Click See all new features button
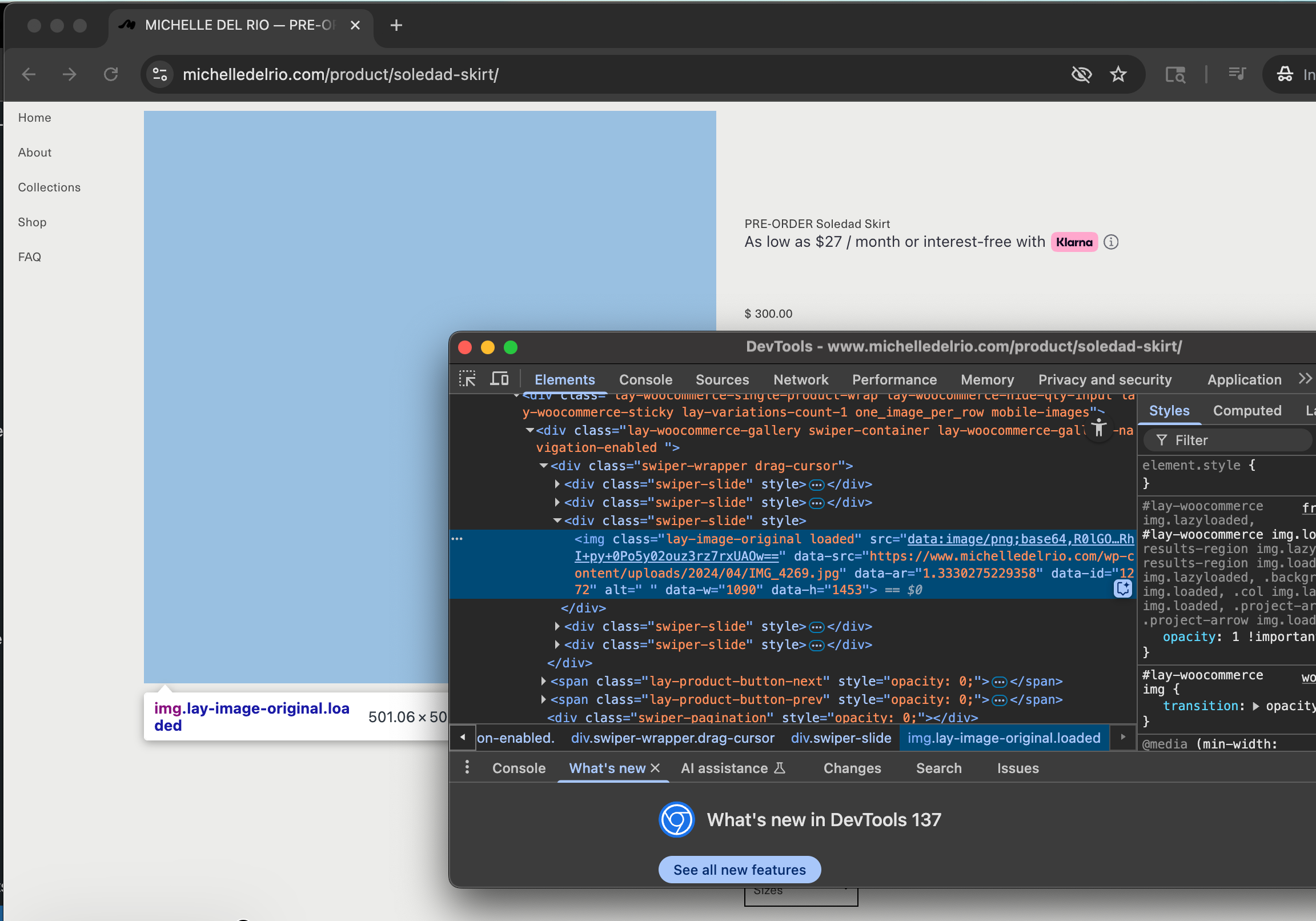 pos(739,870)
